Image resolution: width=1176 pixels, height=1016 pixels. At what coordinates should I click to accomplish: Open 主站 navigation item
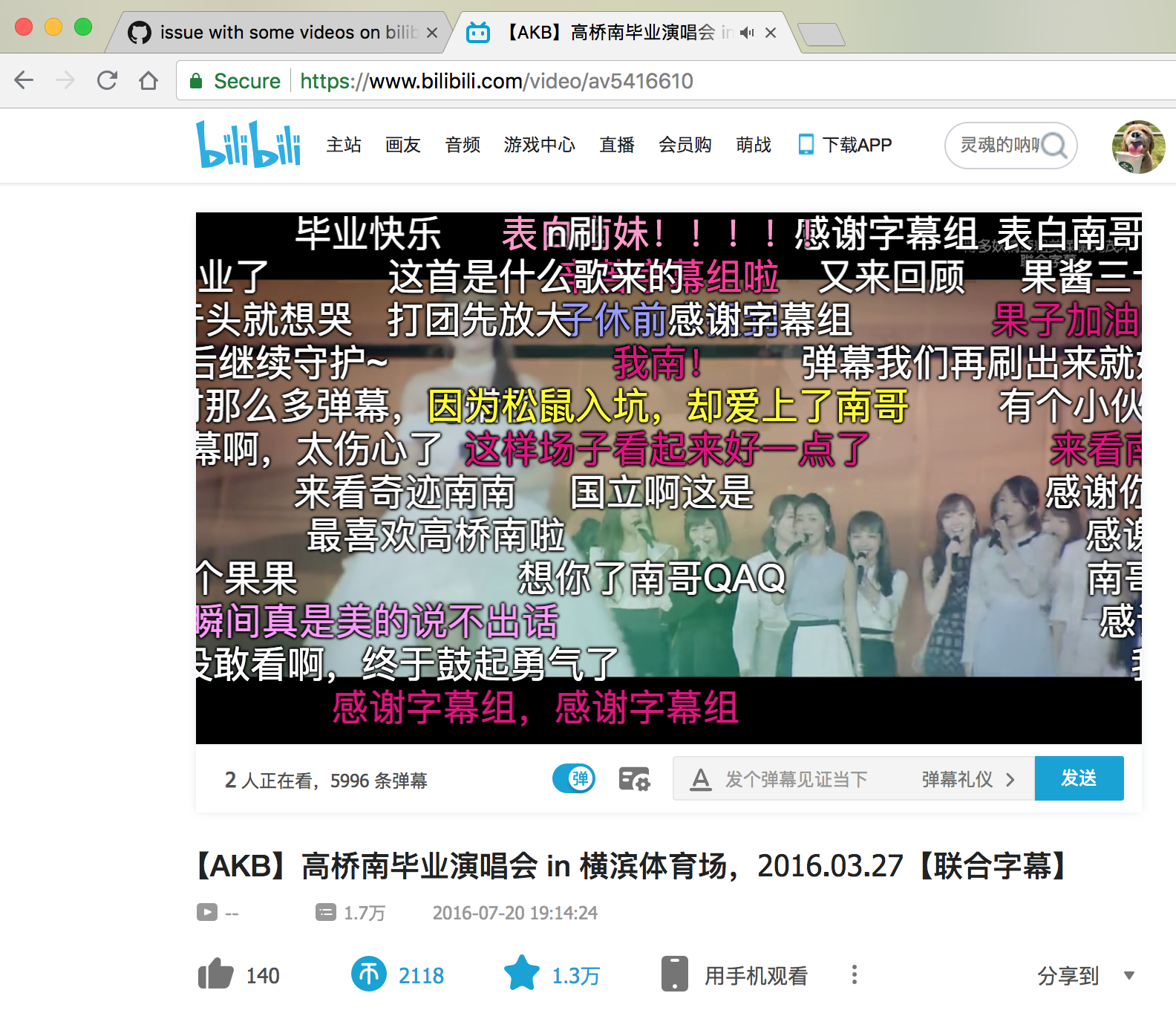[344, 145]
